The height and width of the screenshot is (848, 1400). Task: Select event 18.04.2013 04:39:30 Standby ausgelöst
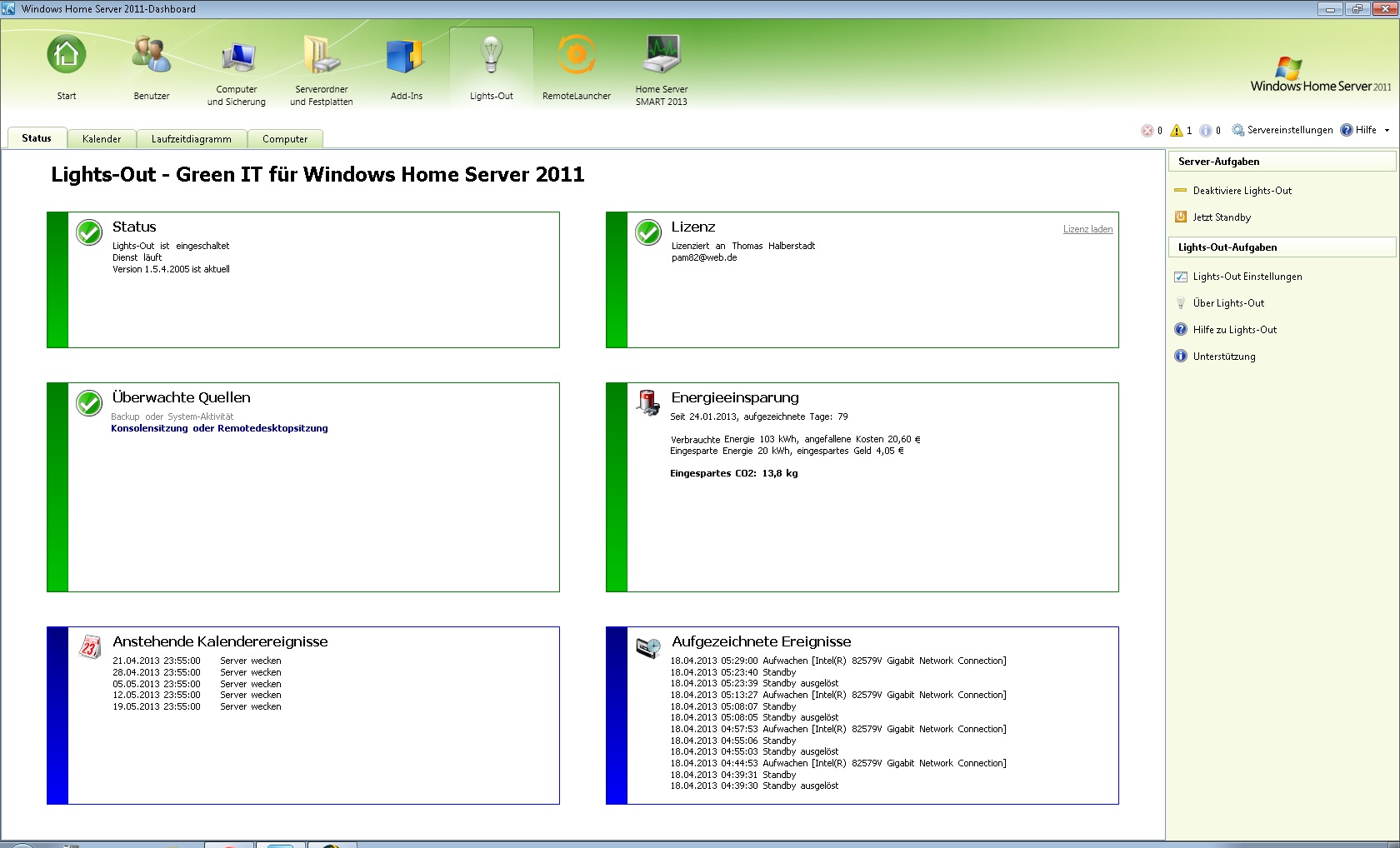coord(754,786)
